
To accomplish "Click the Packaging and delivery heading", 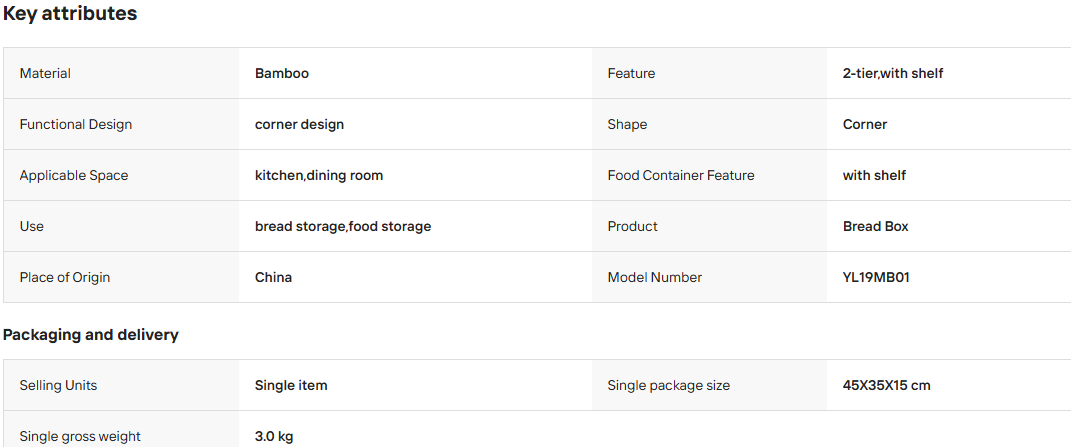I will (x=91, y=335).
